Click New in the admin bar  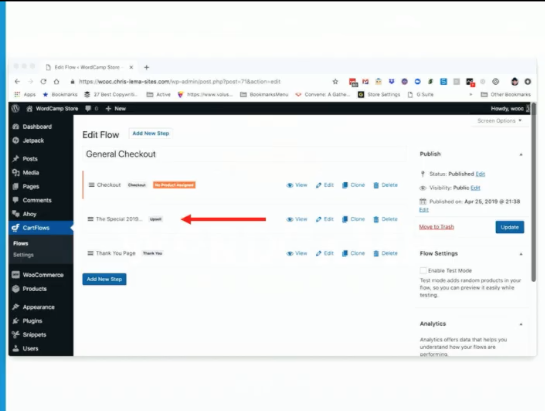116,108
